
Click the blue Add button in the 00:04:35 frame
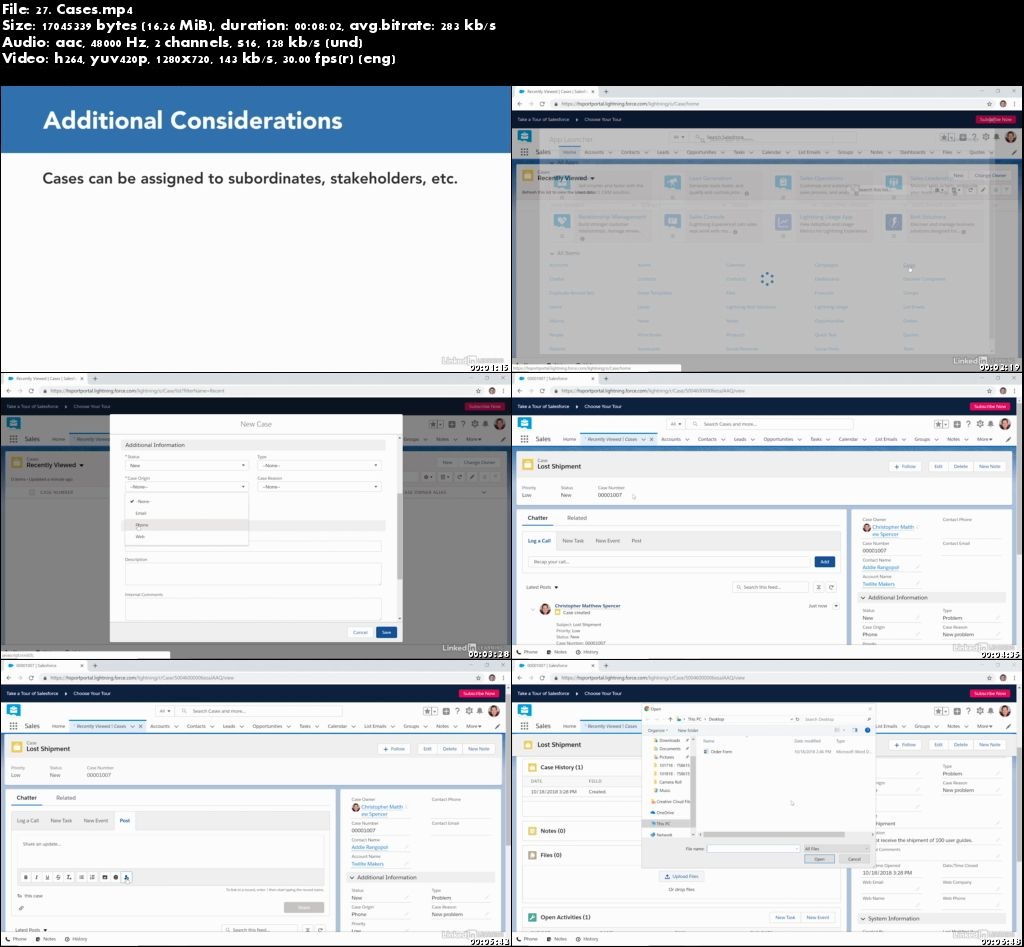825,562
